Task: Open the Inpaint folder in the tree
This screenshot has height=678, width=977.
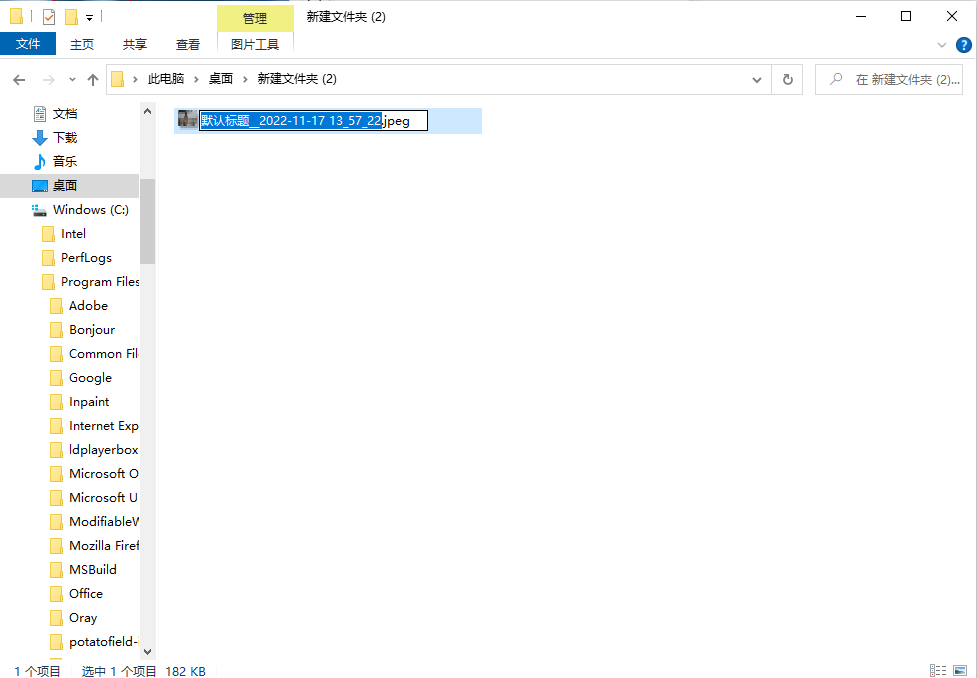Action: click(x=88, y=401)
